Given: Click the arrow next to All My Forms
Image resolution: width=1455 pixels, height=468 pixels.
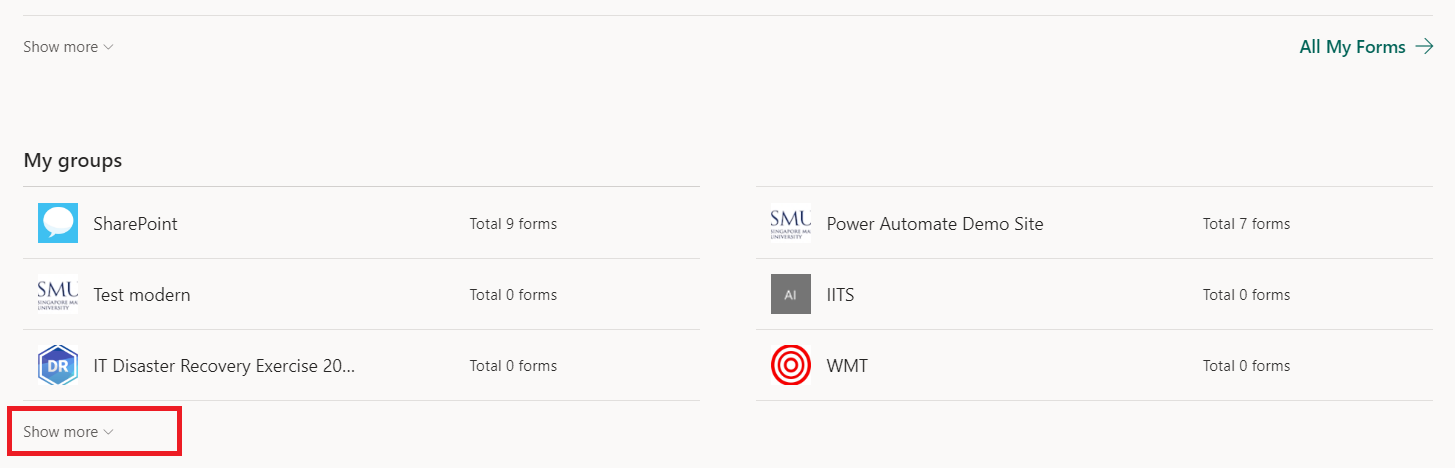Looking at the screenshot, I should [x=1424, y=47].
